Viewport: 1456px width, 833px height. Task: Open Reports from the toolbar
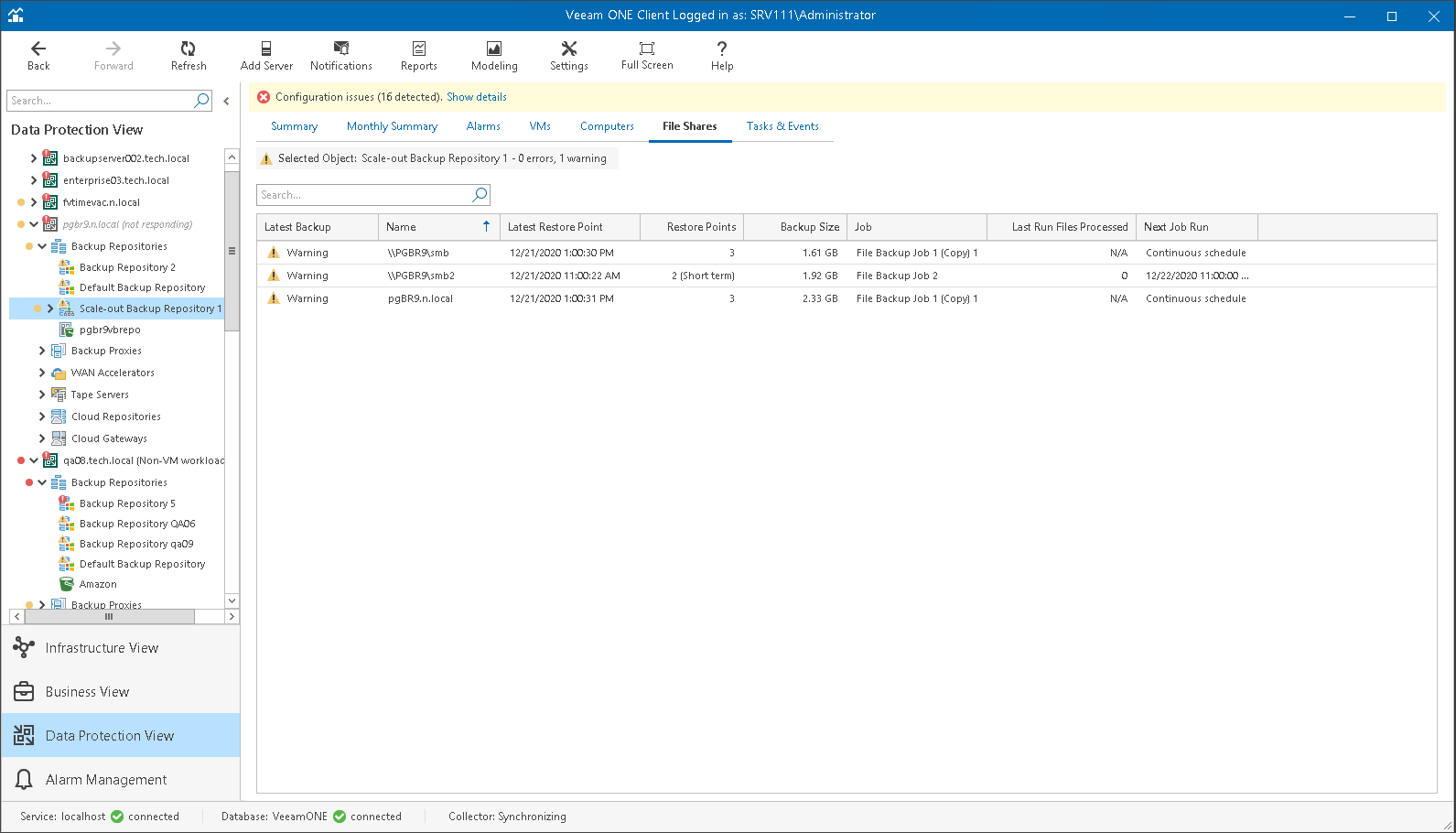point(419,55)
